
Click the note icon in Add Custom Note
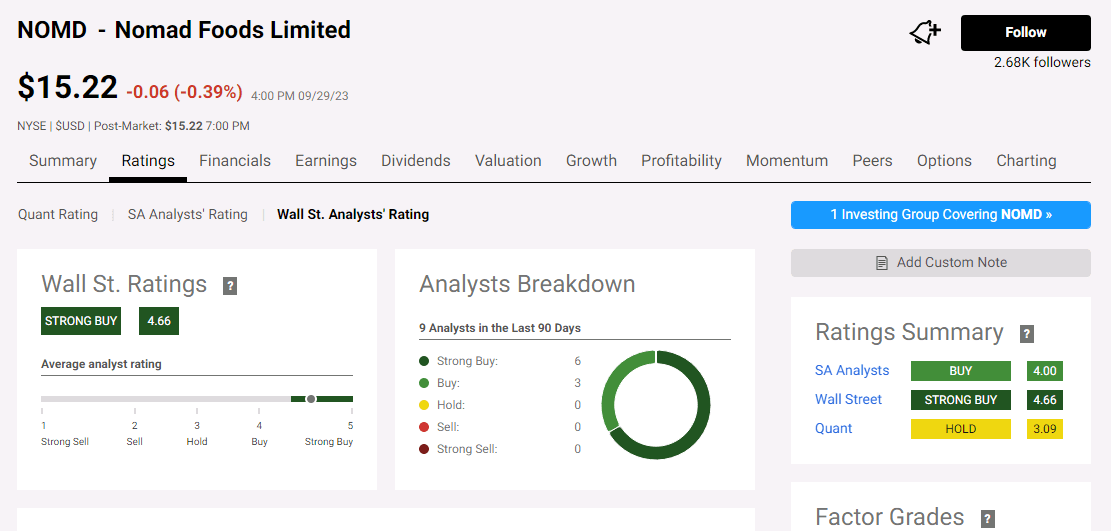(x=881, y=263)
